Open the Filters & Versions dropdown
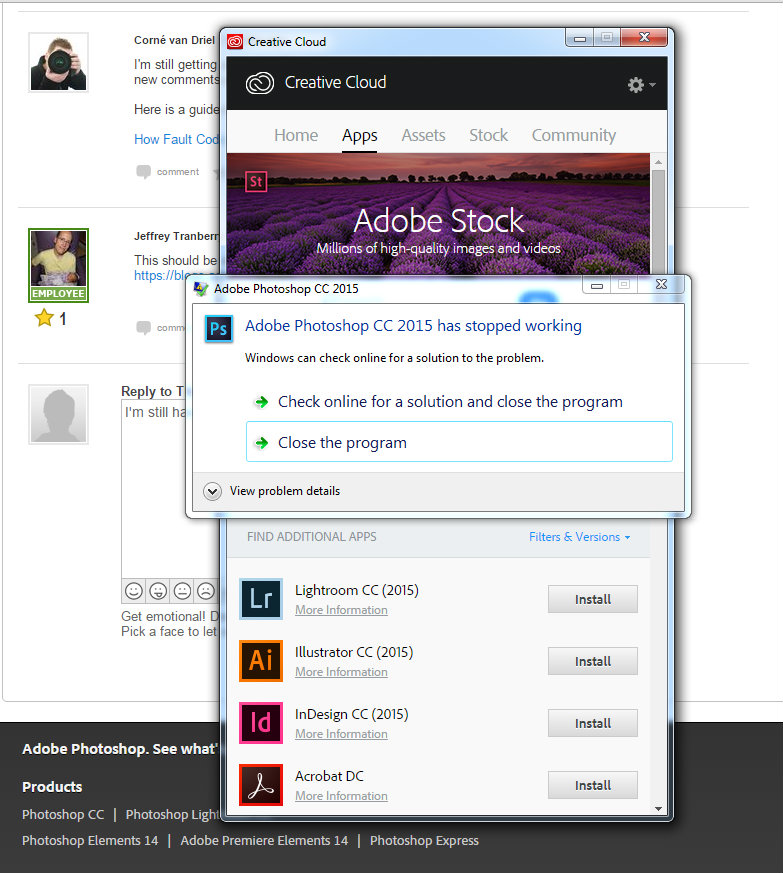 (580, 537)
